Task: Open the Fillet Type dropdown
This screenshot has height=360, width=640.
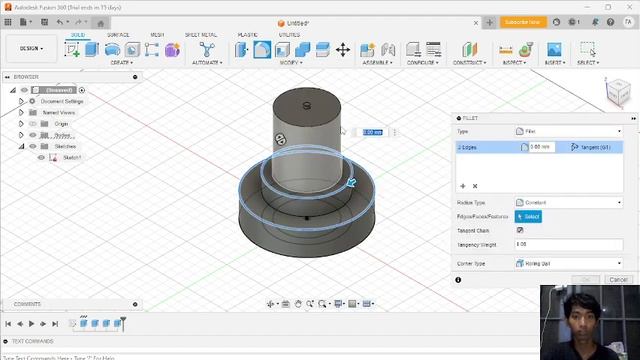Action: [x=569, y=131]
